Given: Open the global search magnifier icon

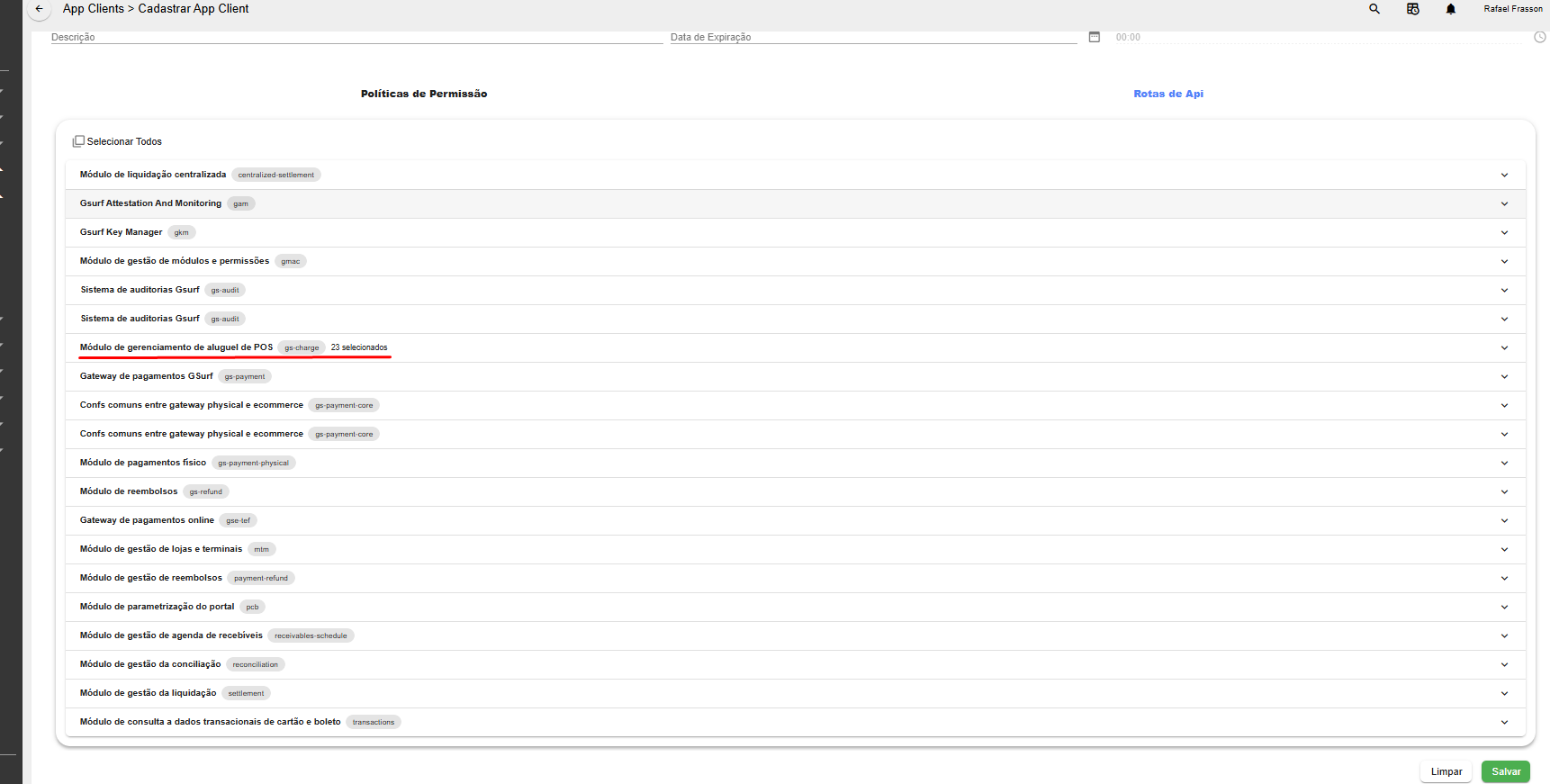Looking at the screenshot, I should coord(1374,8).
